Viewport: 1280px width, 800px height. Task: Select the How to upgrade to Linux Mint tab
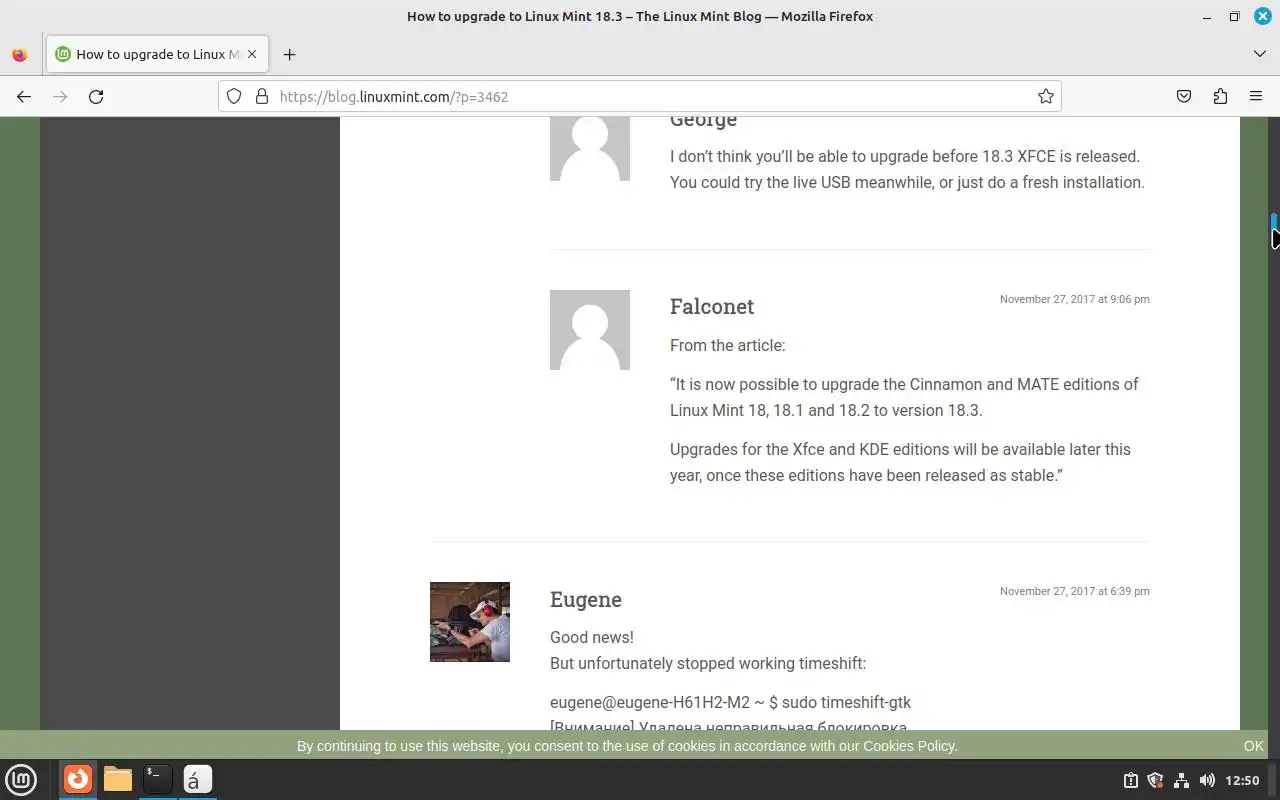coord(157,54)
